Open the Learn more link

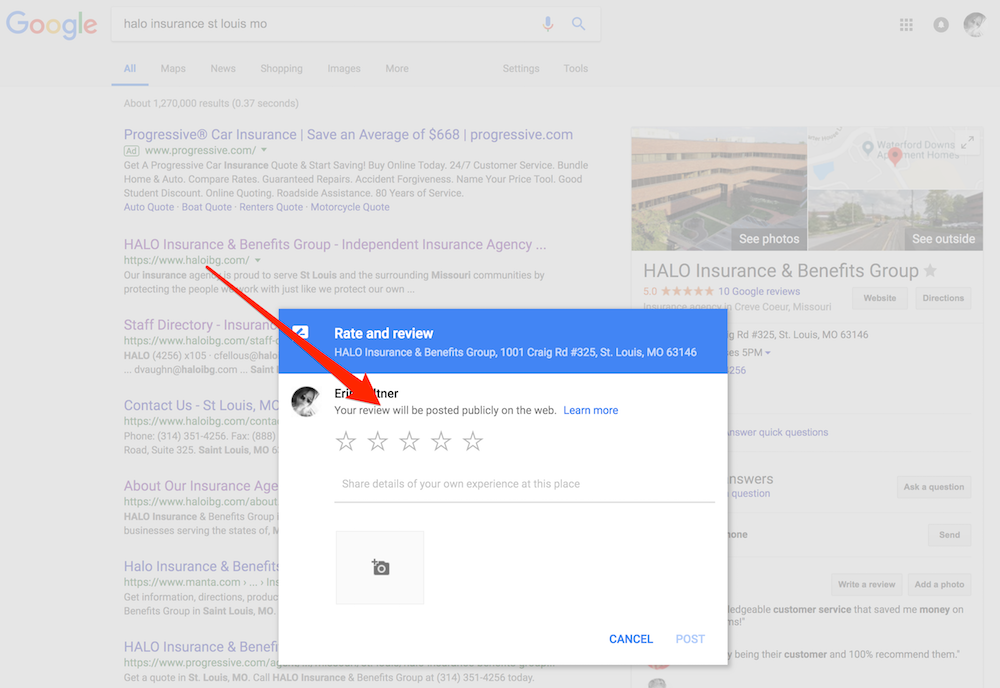pyautogui.click(x=591, y=411)
